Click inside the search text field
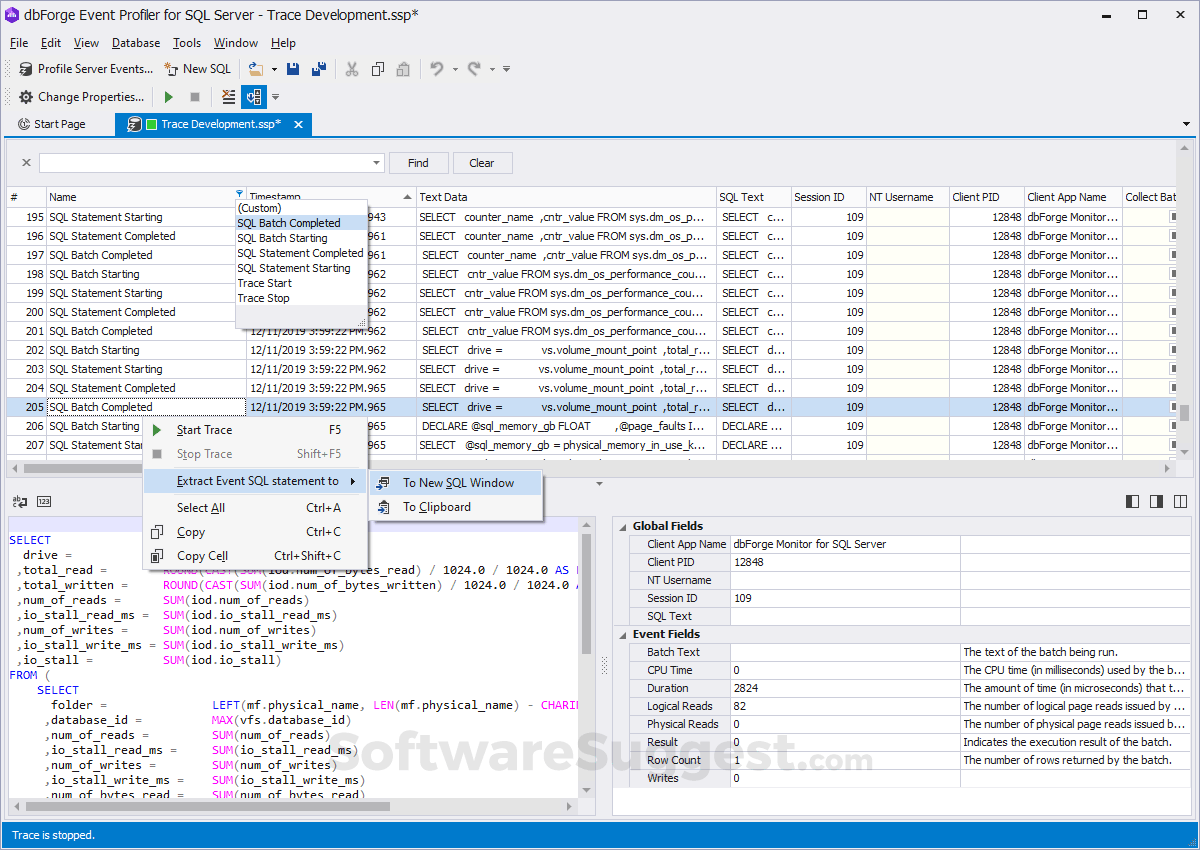 200,162
